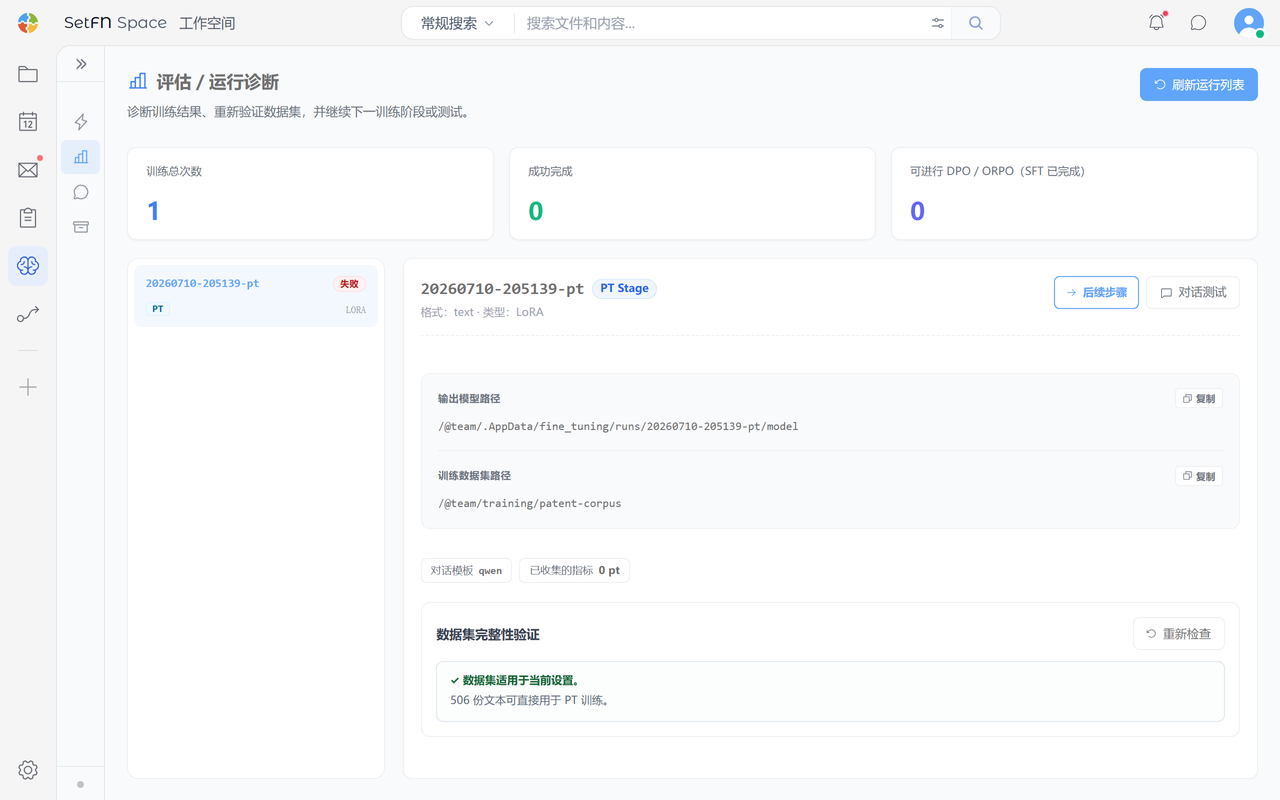Click the 重新检查 button
The width and height of the screenshot is (1280, 800).
point(1179,634)
